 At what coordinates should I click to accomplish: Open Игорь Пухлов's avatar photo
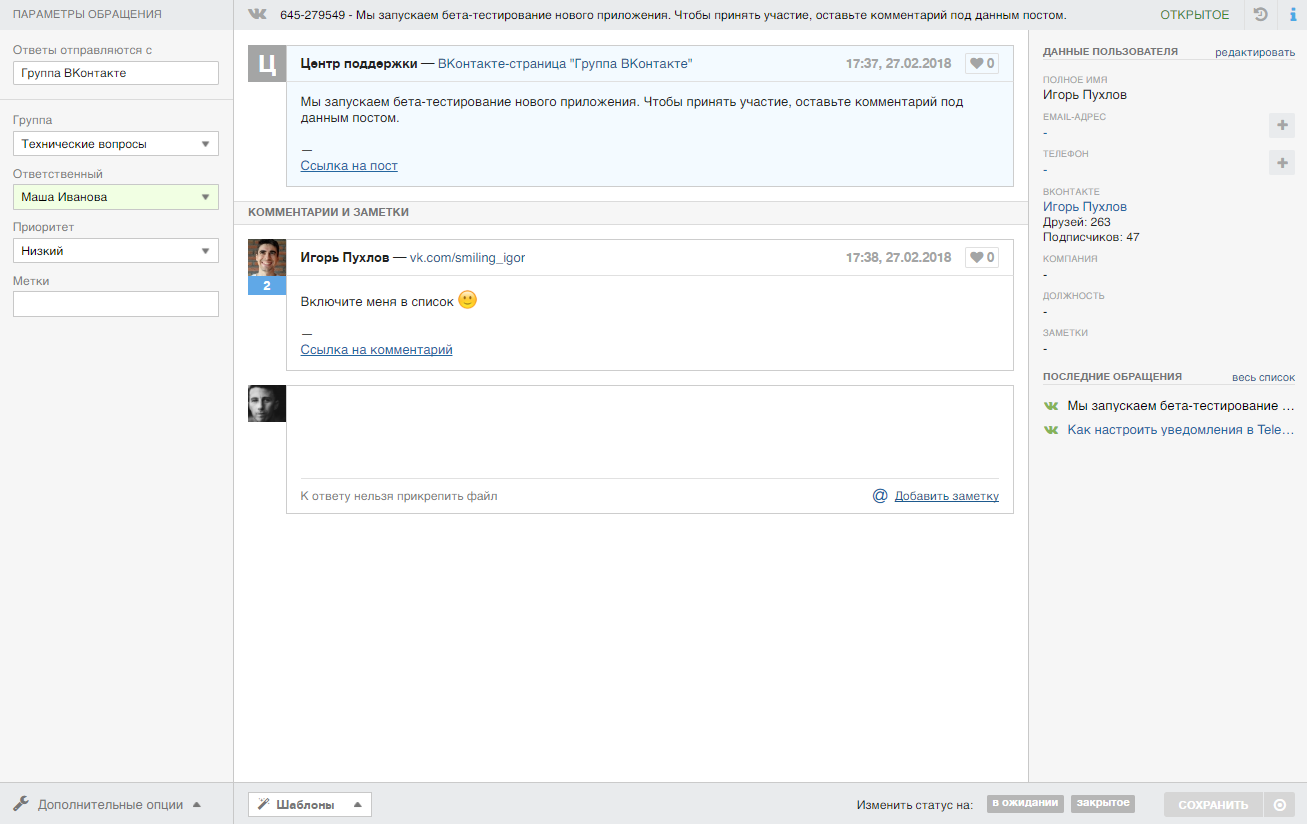(267, 258)
